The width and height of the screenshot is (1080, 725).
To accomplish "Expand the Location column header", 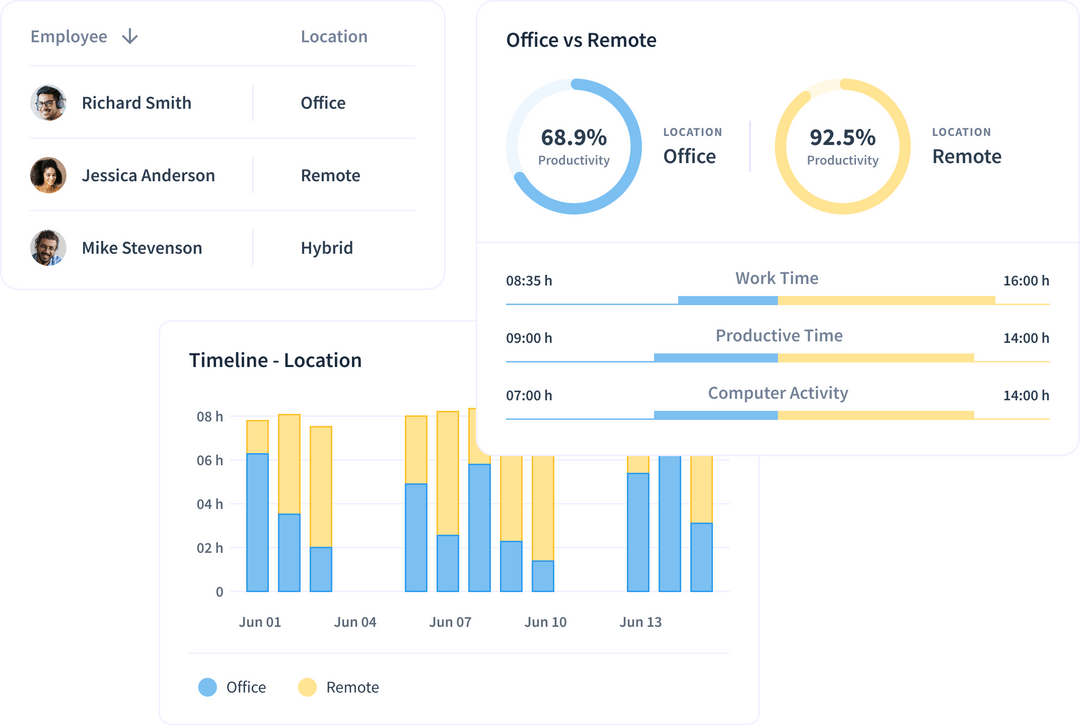I will (334, 36).
